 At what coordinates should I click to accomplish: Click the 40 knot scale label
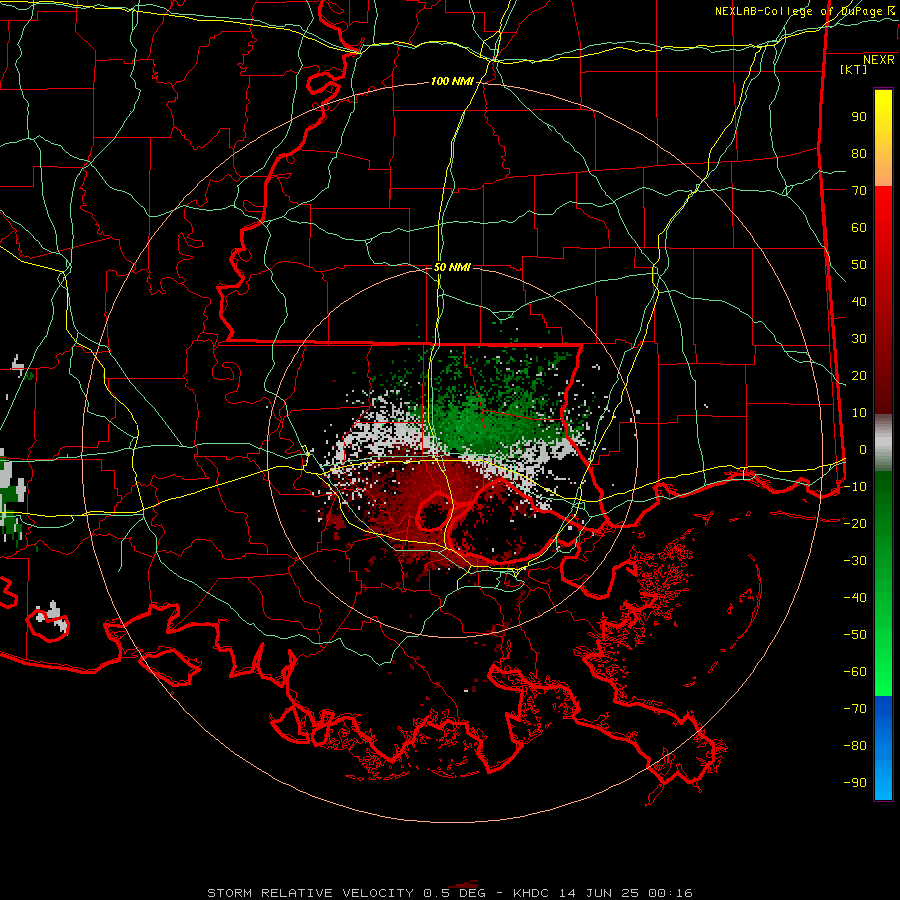coord(859,302)
